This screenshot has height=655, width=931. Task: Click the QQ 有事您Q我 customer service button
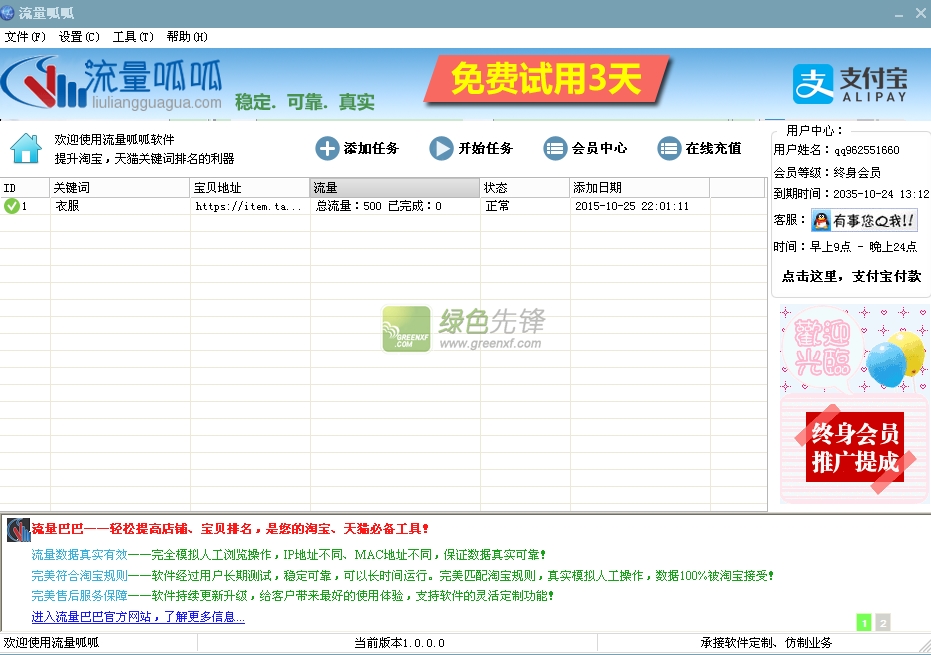tap(864, 220)
